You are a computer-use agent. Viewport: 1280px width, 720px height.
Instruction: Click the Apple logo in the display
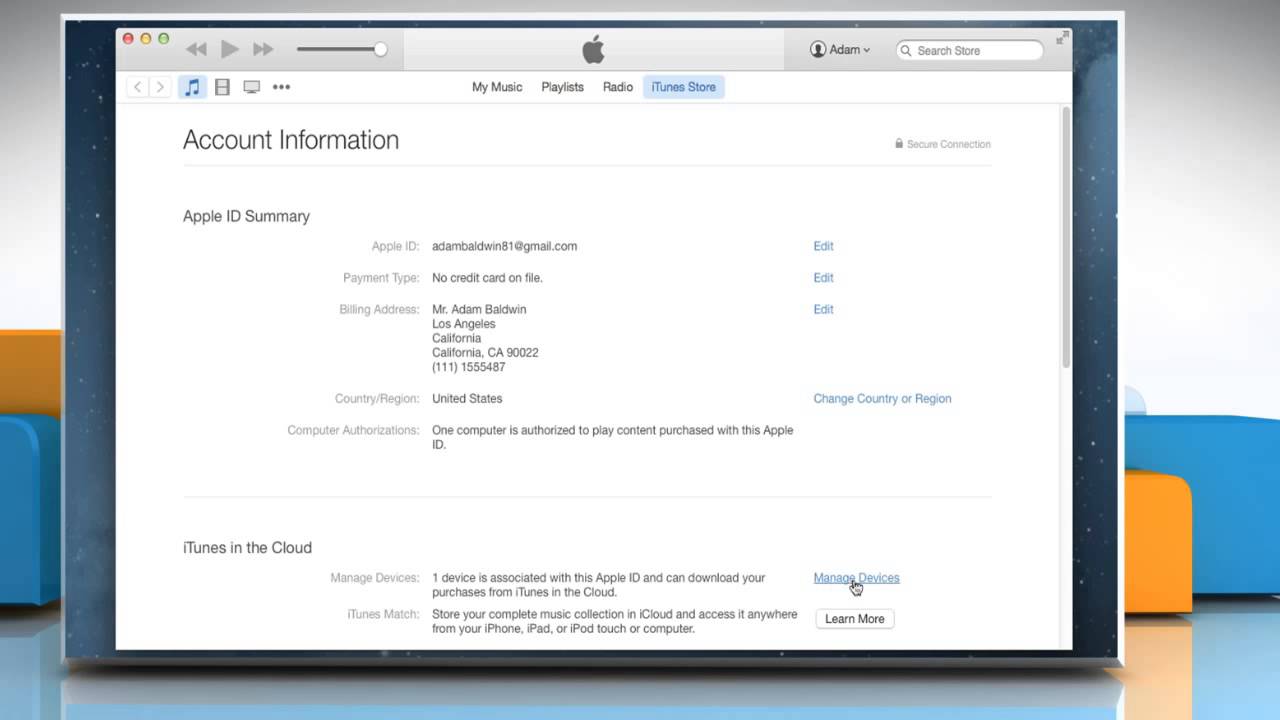(593, 49)
